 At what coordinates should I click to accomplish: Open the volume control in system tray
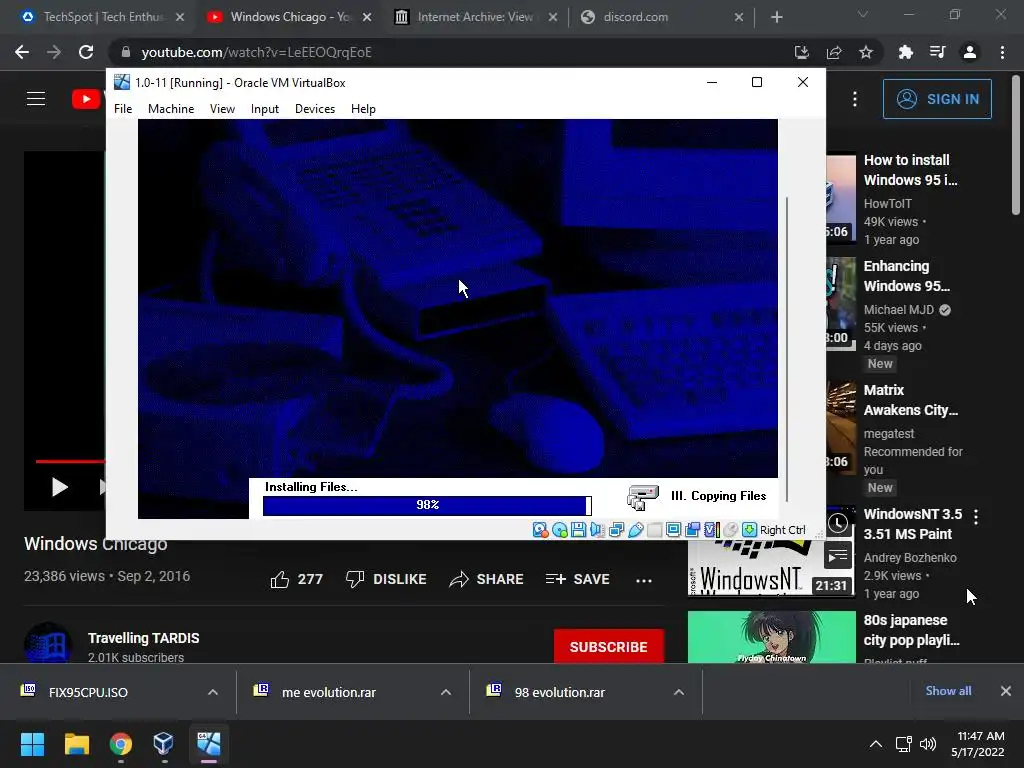tap(927, 744)
